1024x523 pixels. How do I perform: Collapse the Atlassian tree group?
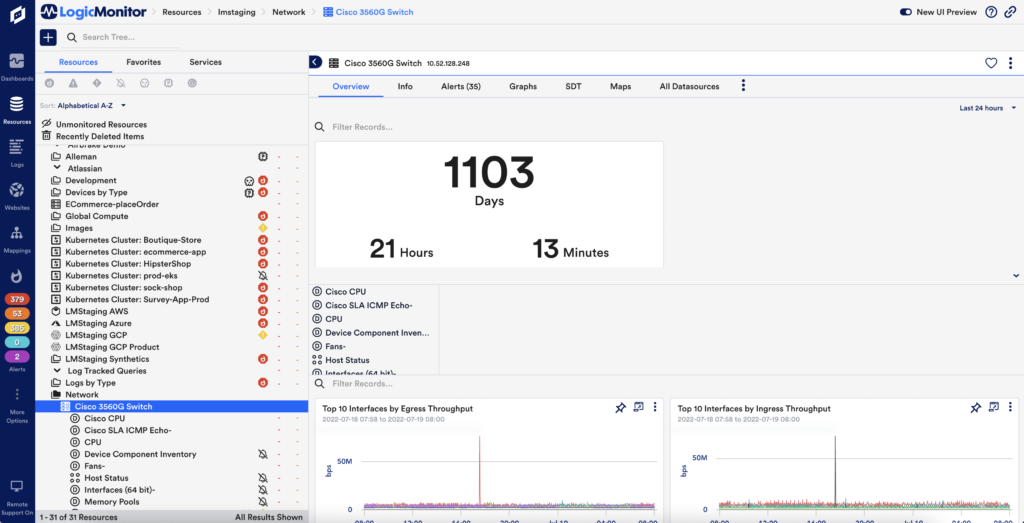pos(57,168)
